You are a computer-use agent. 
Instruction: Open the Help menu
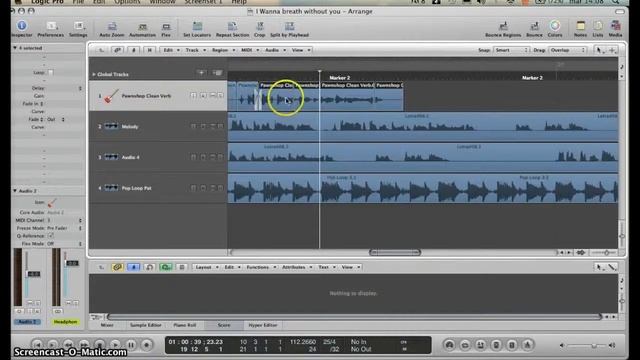(239, 2)
